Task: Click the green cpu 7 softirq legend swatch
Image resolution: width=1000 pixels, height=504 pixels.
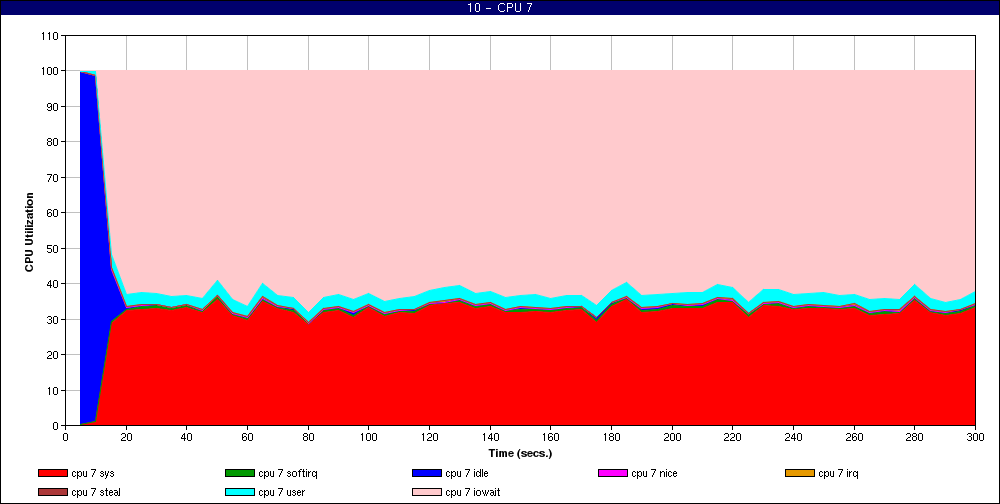Action: (240, 473)
